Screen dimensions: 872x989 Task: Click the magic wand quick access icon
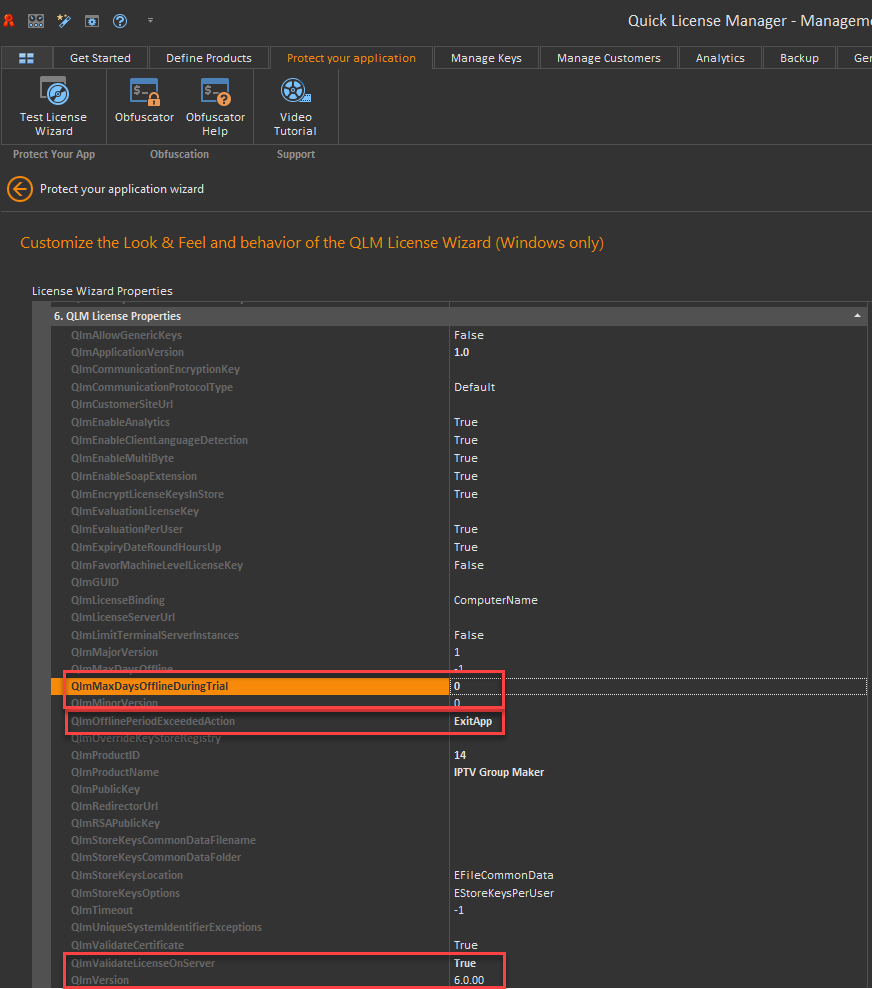pyautogui.click(x=64, y=21)
